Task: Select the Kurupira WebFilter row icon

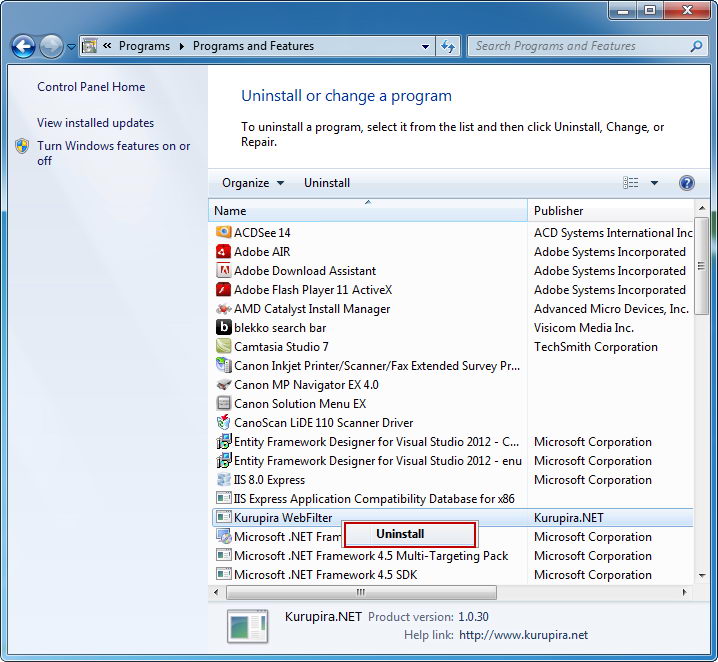Action: (x=223, y=517)
